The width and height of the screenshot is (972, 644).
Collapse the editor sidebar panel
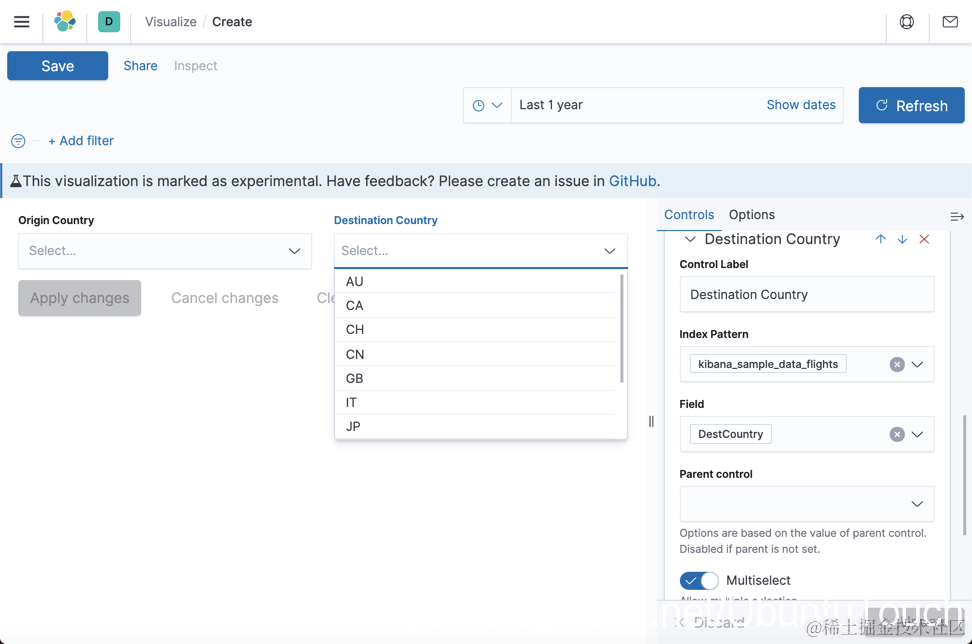pos(956,216)
